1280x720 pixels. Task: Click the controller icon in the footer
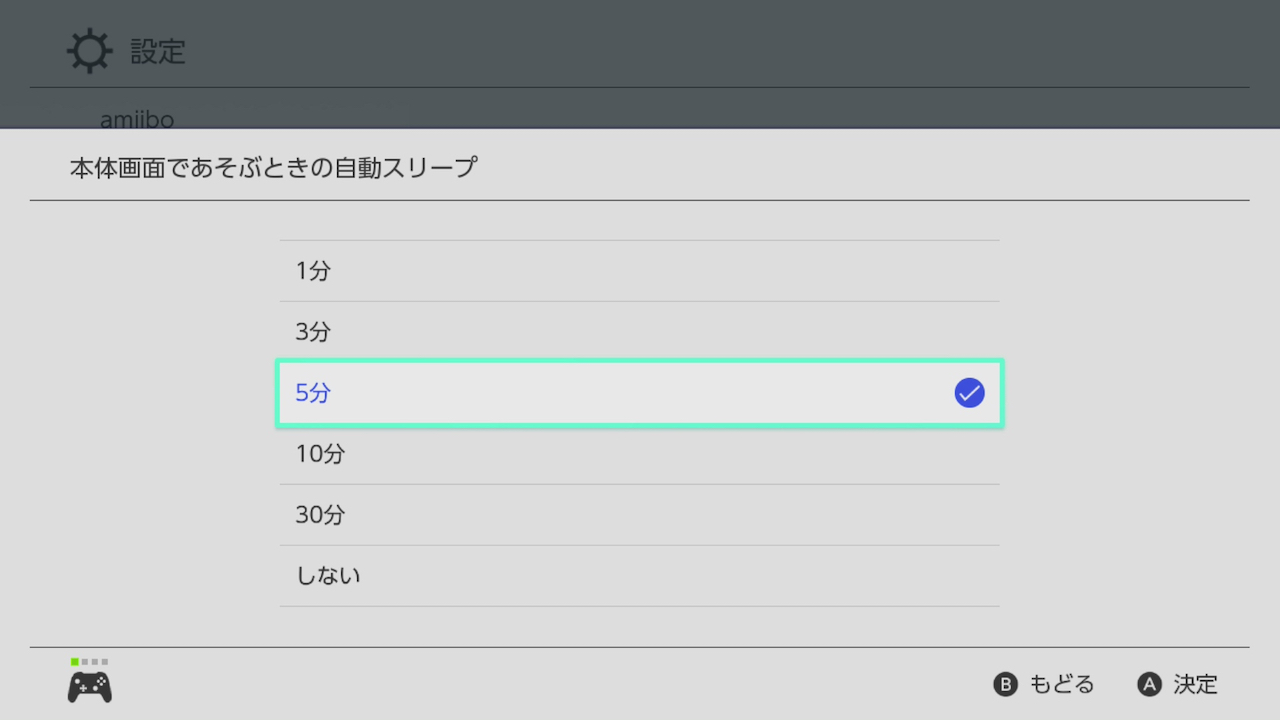pyautogui.click(x=89, y=686)
